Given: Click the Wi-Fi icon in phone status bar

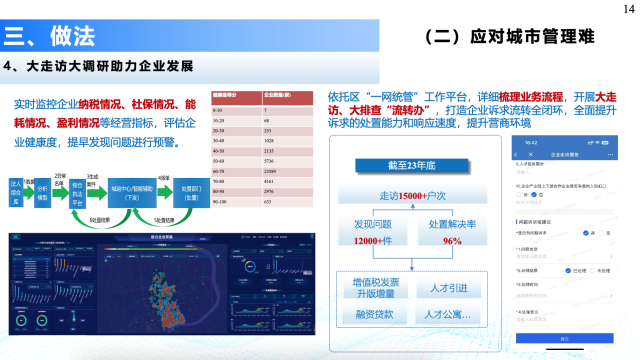Looking at the screenshot, I should (x=598, y=143).
